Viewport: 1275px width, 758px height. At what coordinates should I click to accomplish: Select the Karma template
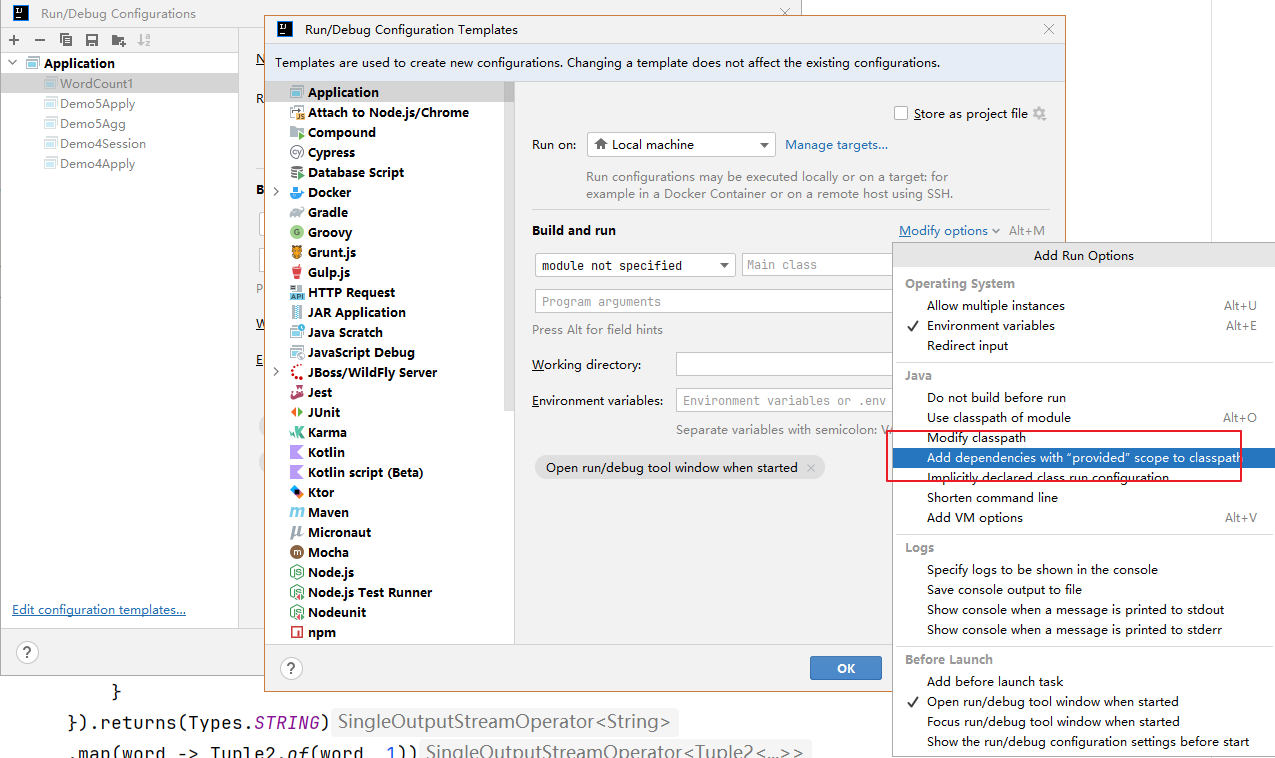(x=327, y=432)
